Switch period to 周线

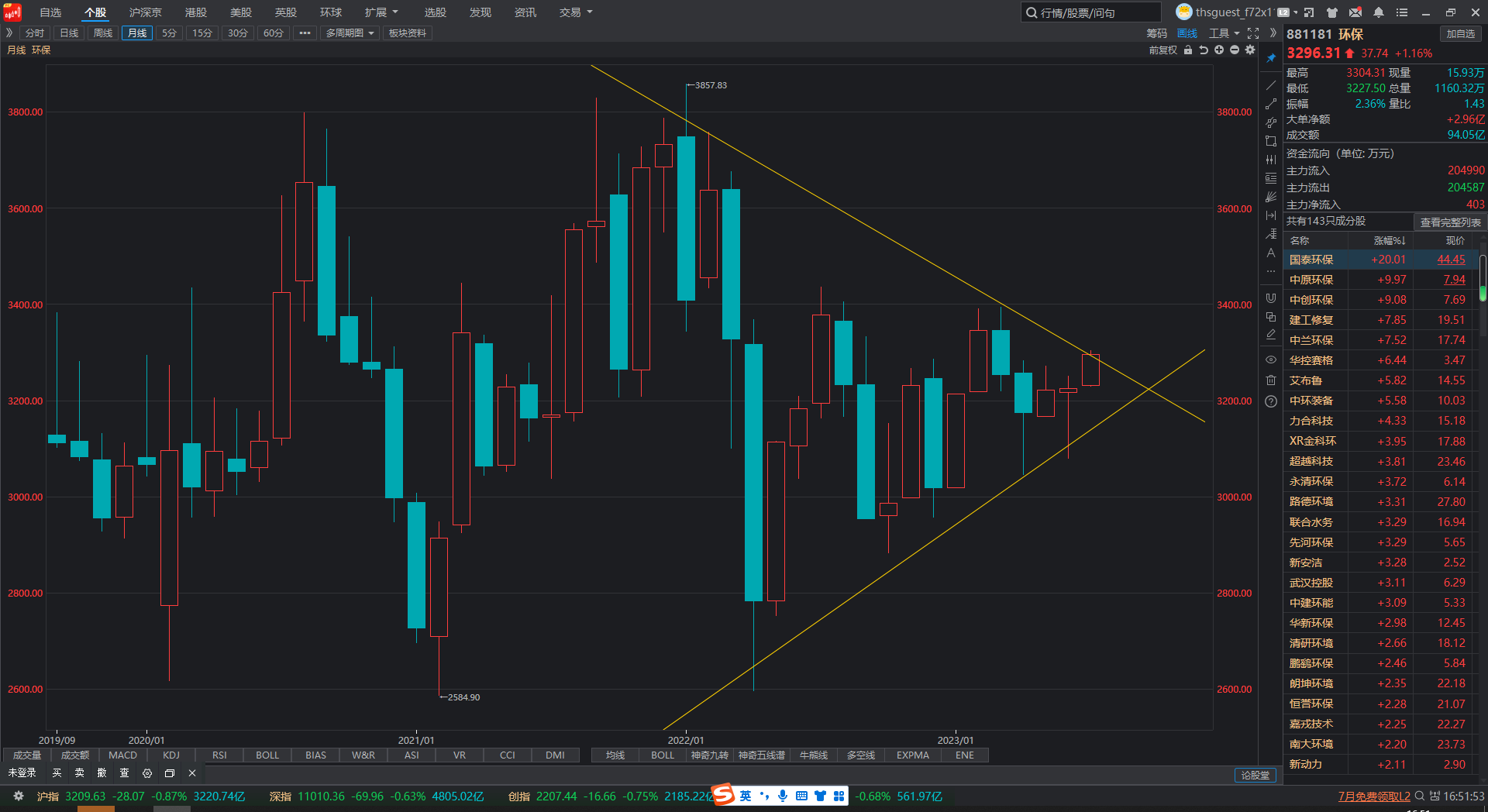[x=103, y=33]
